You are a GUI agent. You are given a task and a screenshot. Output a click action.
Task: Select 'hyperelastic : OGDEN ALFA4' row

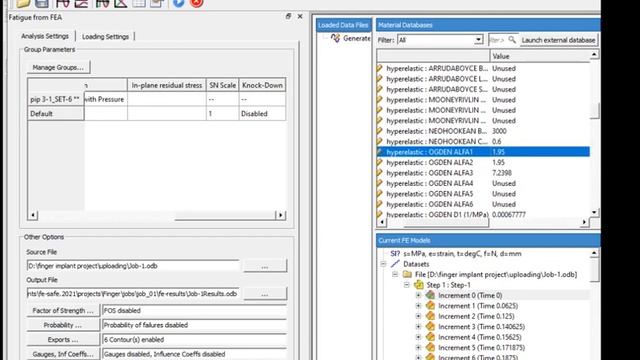point(484,183)
